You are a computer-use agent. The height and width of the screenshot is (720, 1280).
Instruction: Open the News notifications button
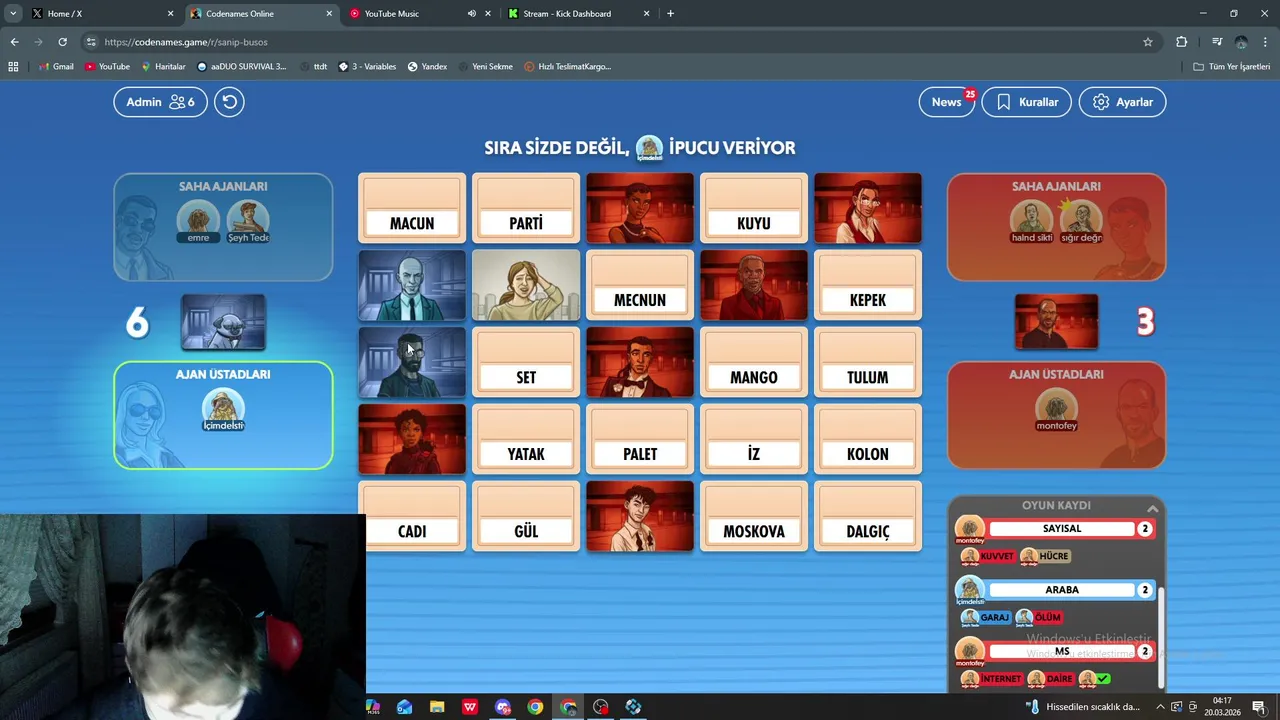pos(946,102)
